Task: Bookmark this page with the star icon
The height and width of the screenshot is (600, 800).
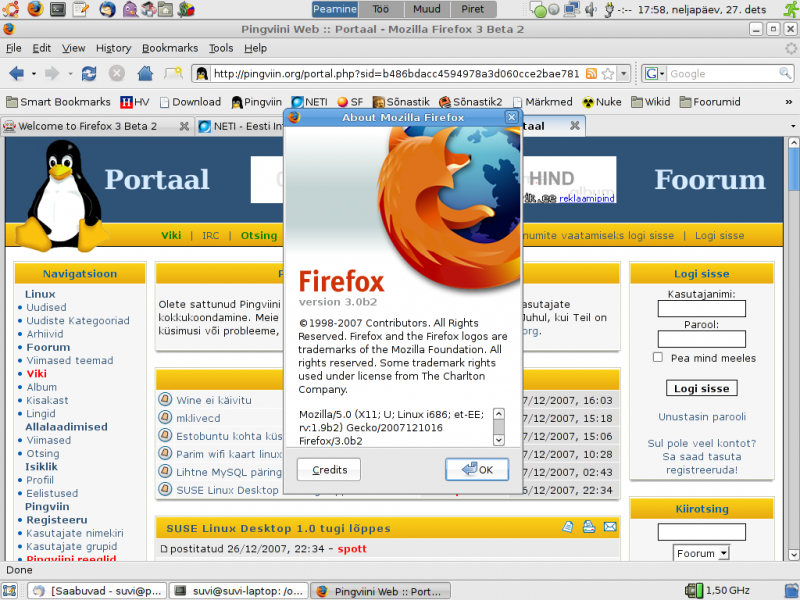Action: point(608,73)
